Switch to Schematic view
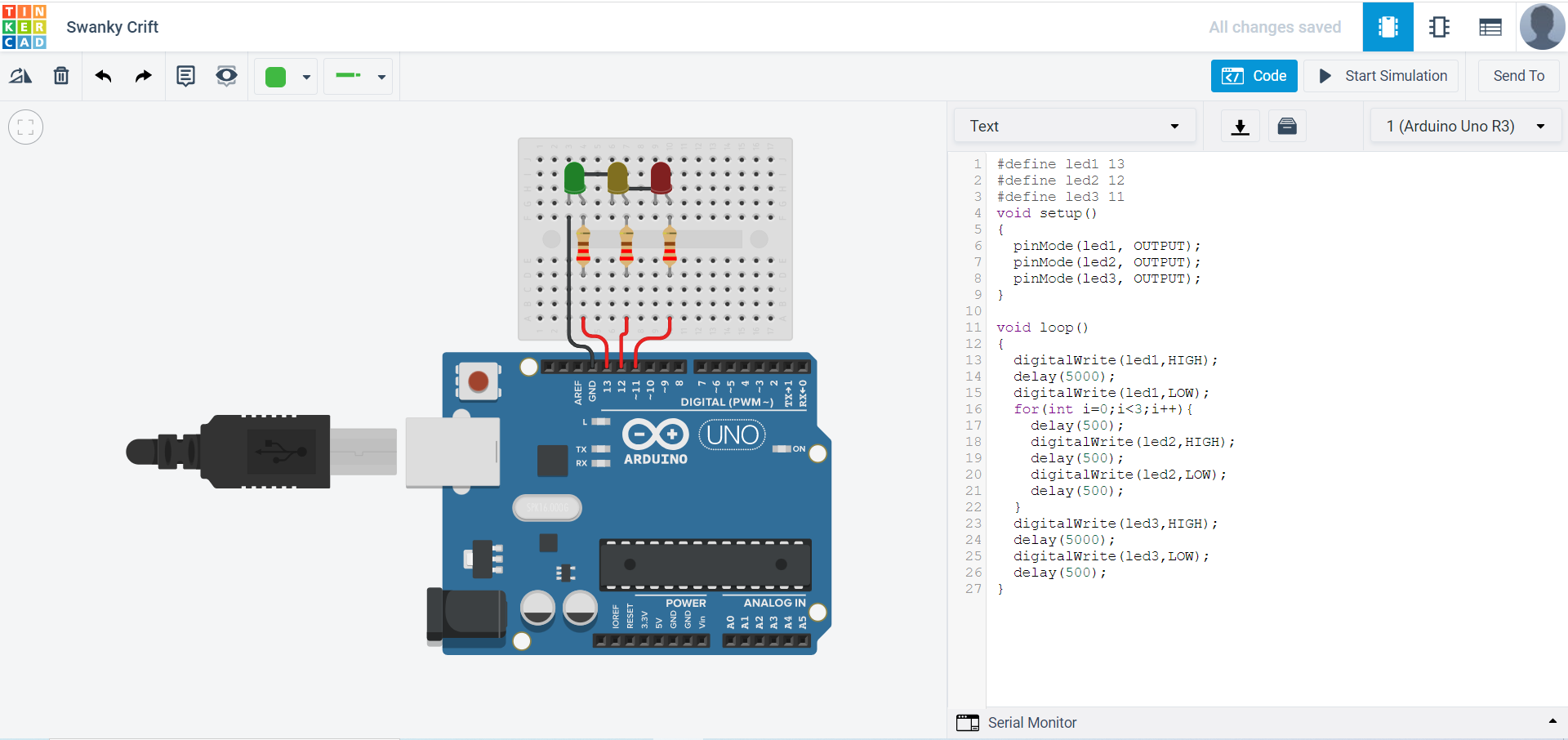 [1439, 26]
